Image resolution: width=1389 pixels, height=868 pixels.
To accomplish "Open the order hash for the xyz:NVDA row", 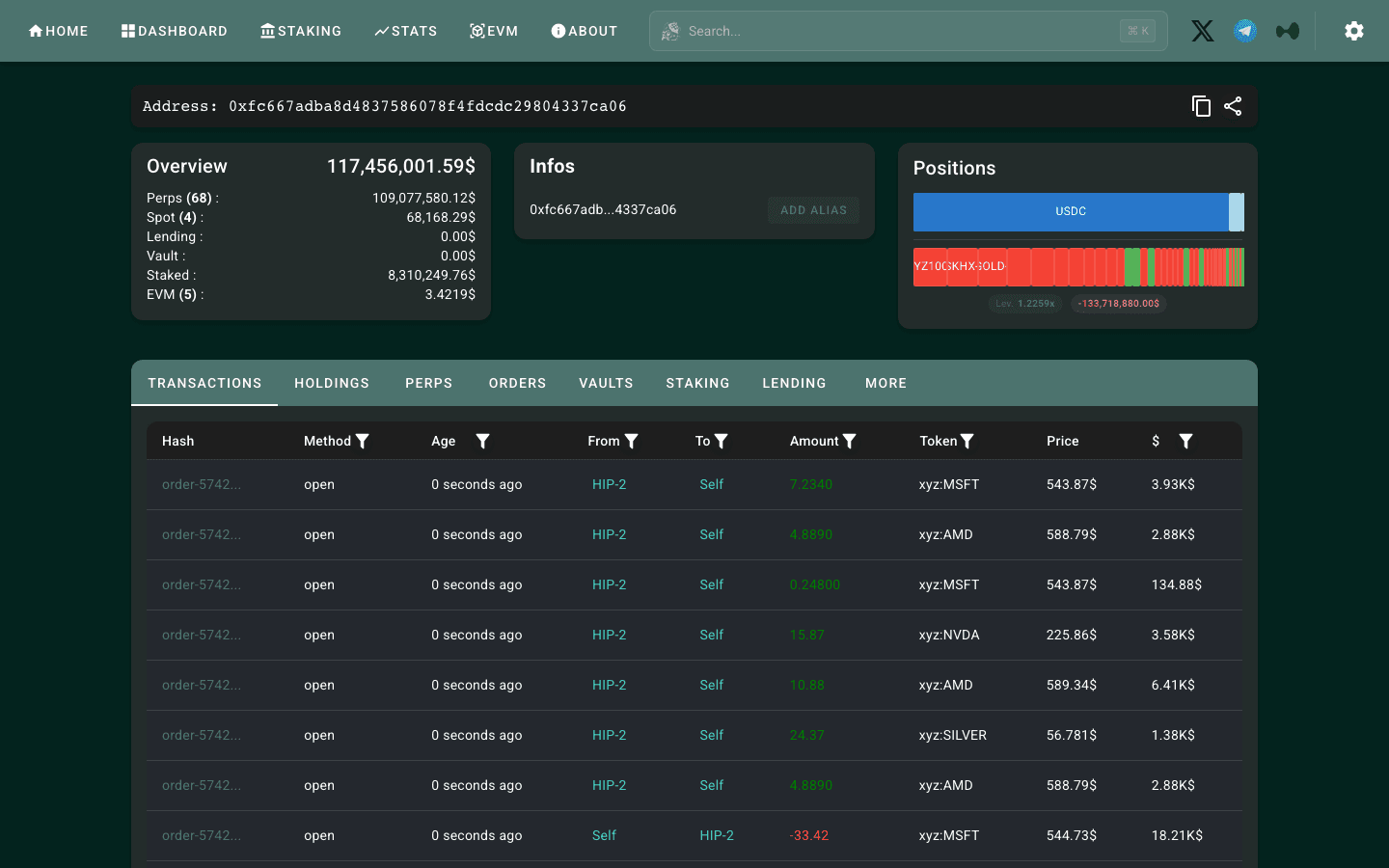I will click(202, 635).
